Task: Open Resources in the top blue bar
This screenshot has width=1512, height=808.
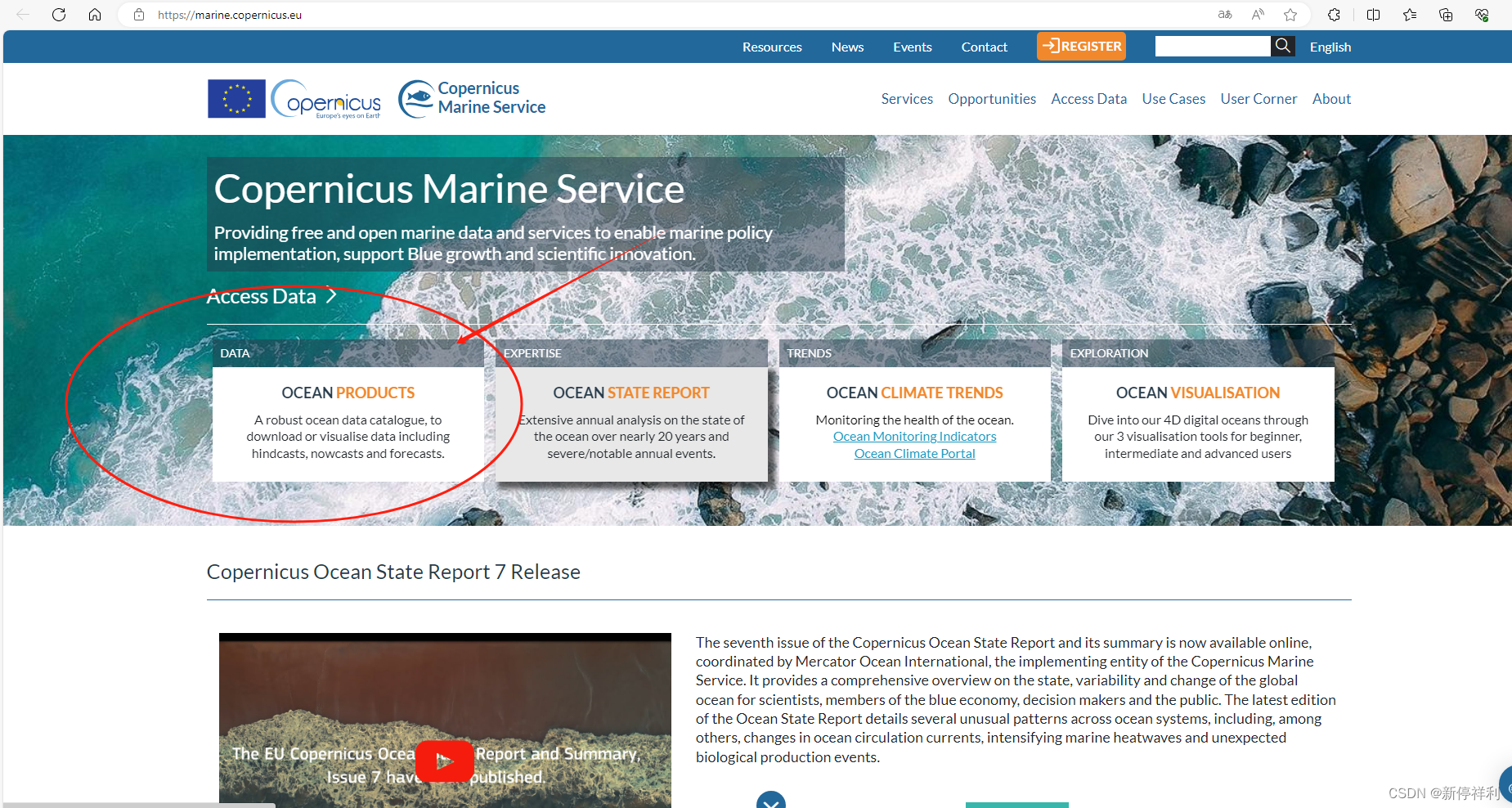Action: tap(772, 47)
